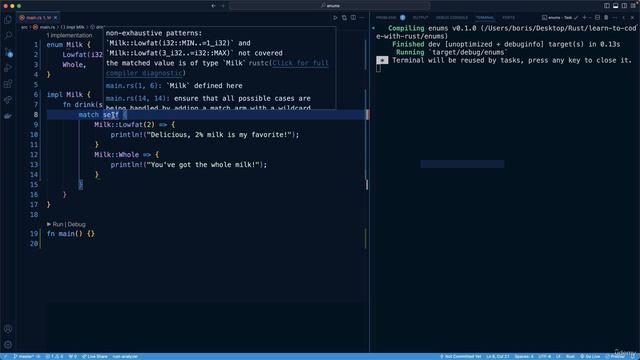Viewport: 640px width, 360px height.
Task: Open the Extensions view
Action: [x=8, y=84]
